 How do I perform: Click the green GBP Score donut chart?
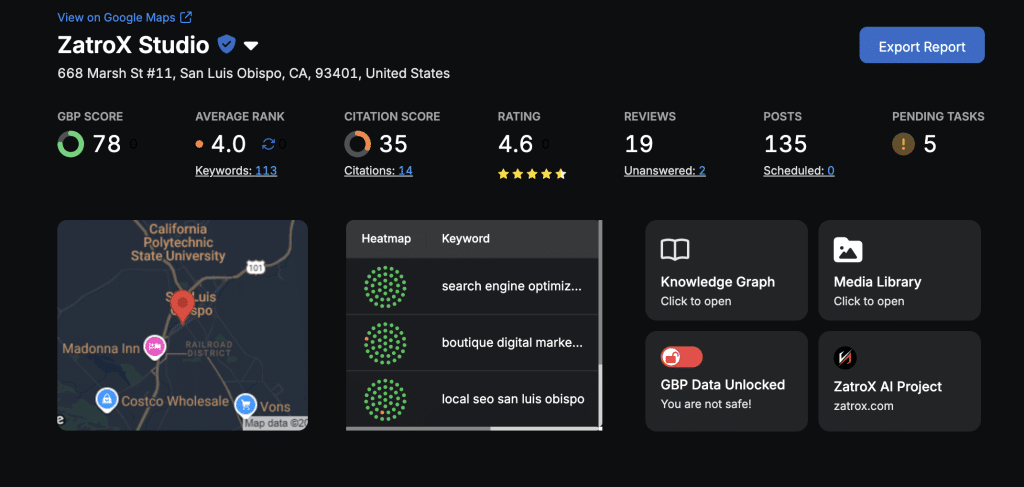coord(71,144)
